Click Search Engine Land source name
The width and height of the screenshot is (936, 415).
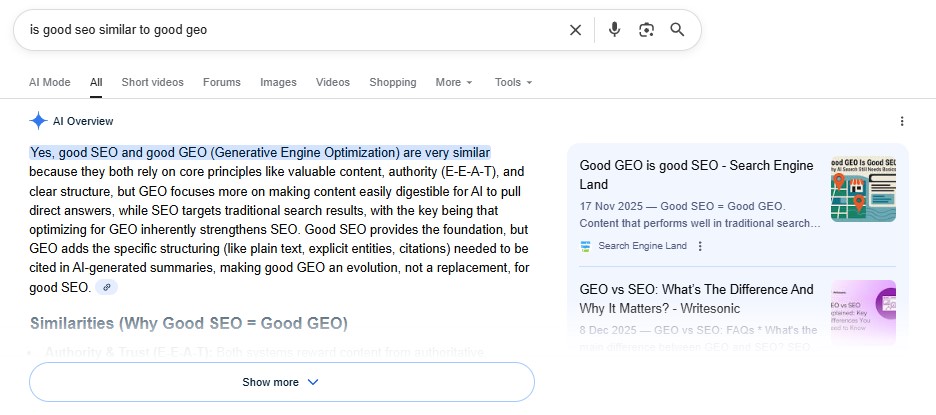coord(642,246)
